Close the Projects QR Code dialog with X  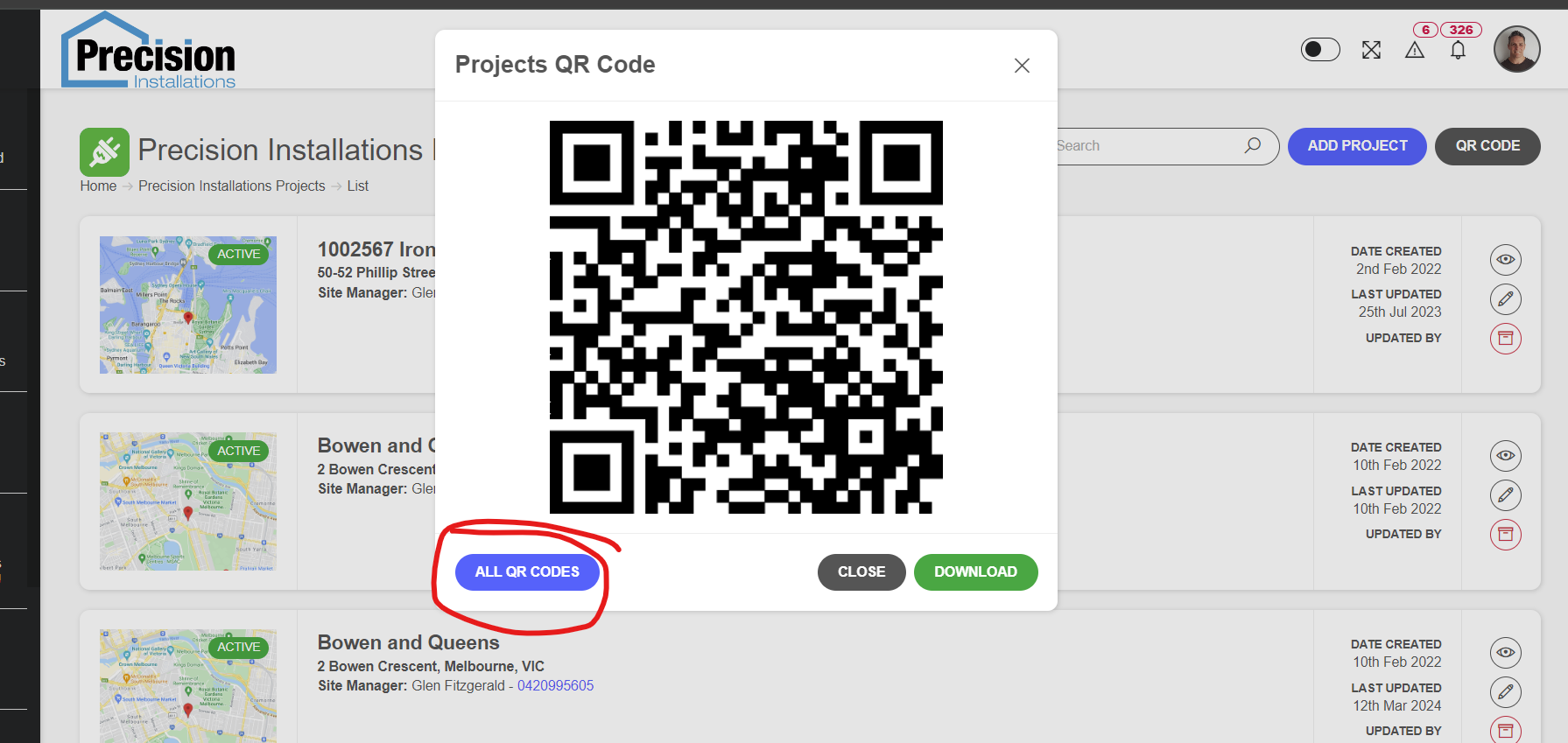(x=1022, y=66)
